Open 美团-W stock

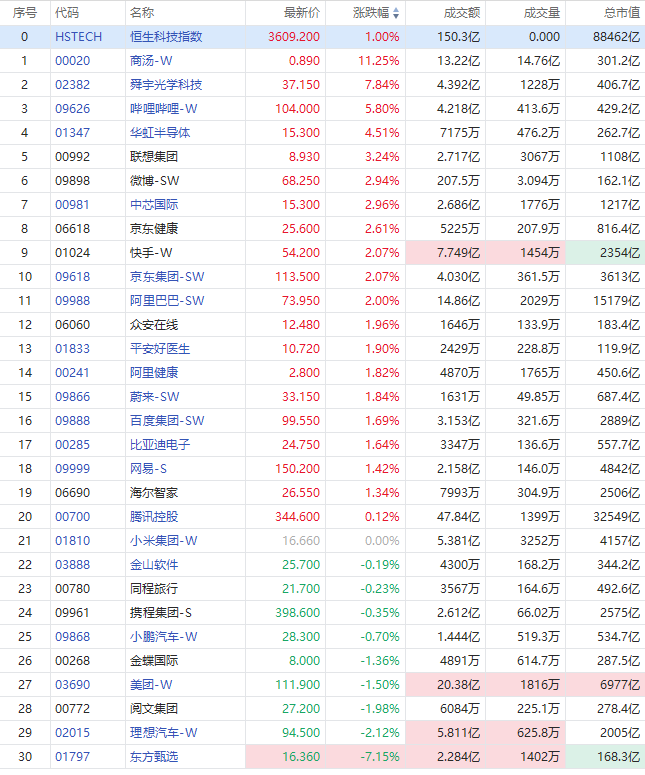(151, 685)
